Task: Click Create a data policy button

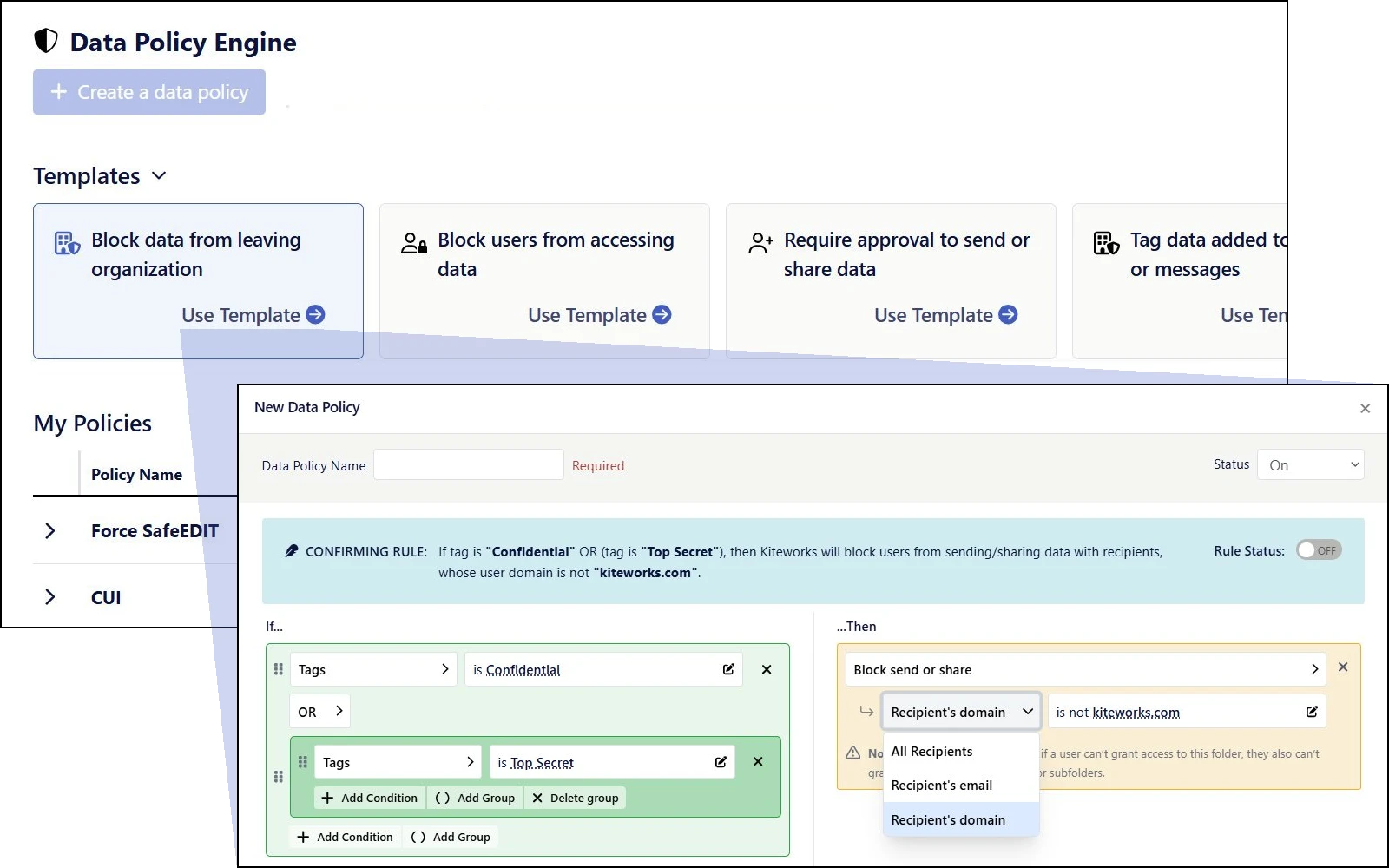Action: pyautogui.click(x=149, y=92)
